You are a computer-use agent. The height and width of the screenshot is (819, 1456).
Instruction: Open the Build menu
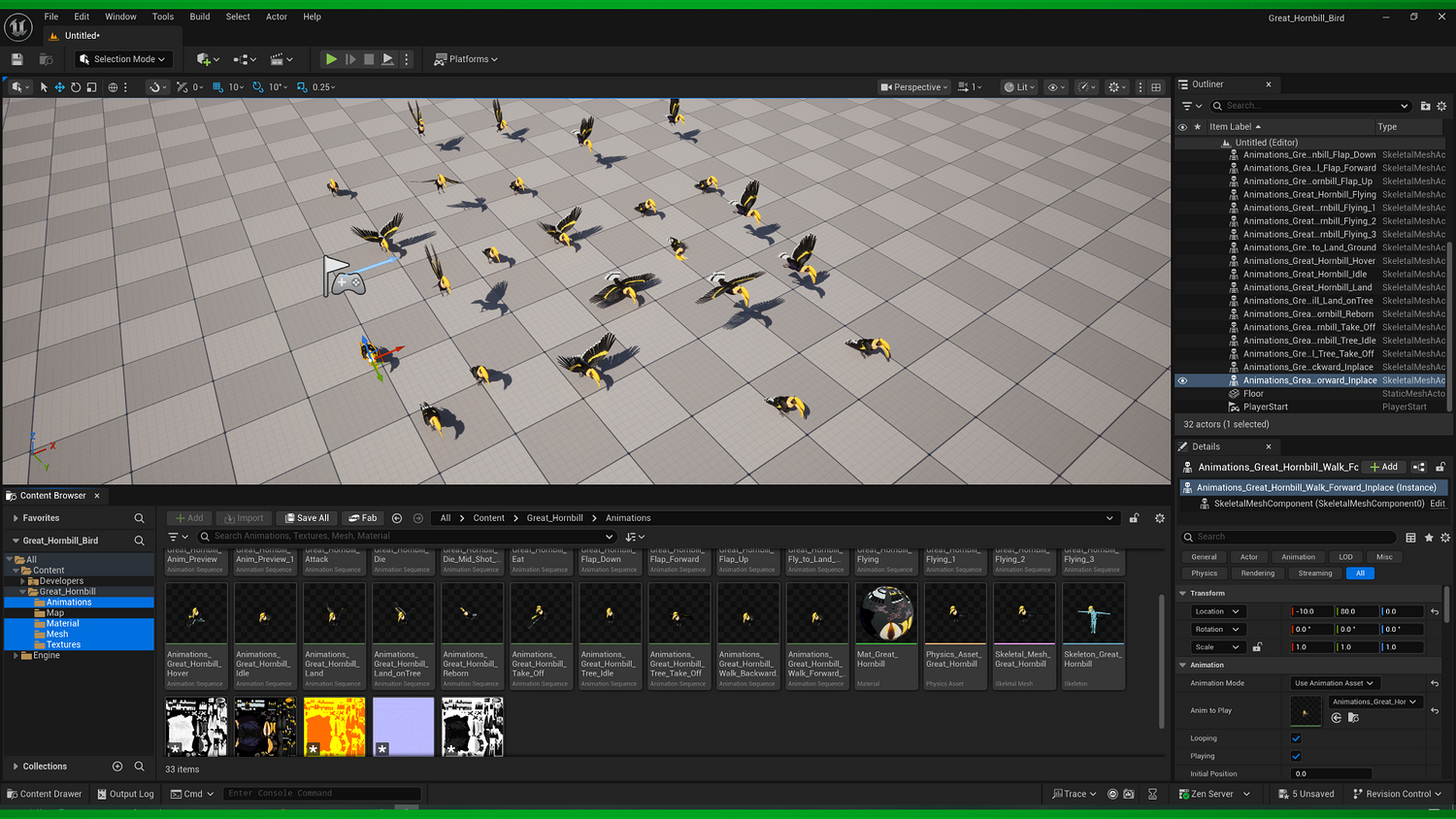click(200, 16)
